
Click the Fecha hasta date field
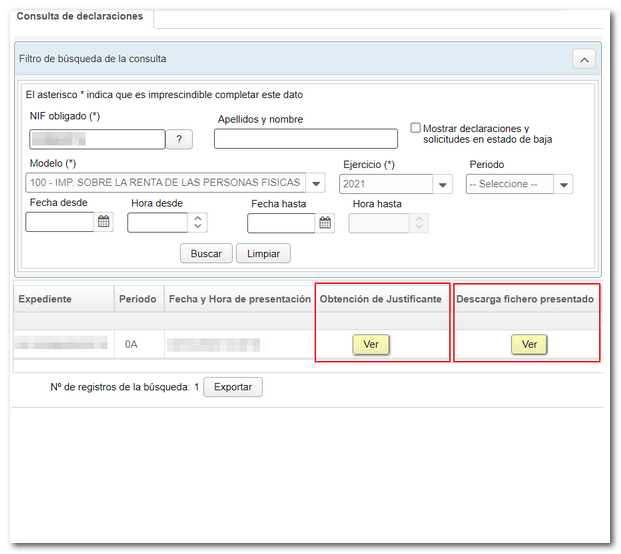(x=281, y=223)
